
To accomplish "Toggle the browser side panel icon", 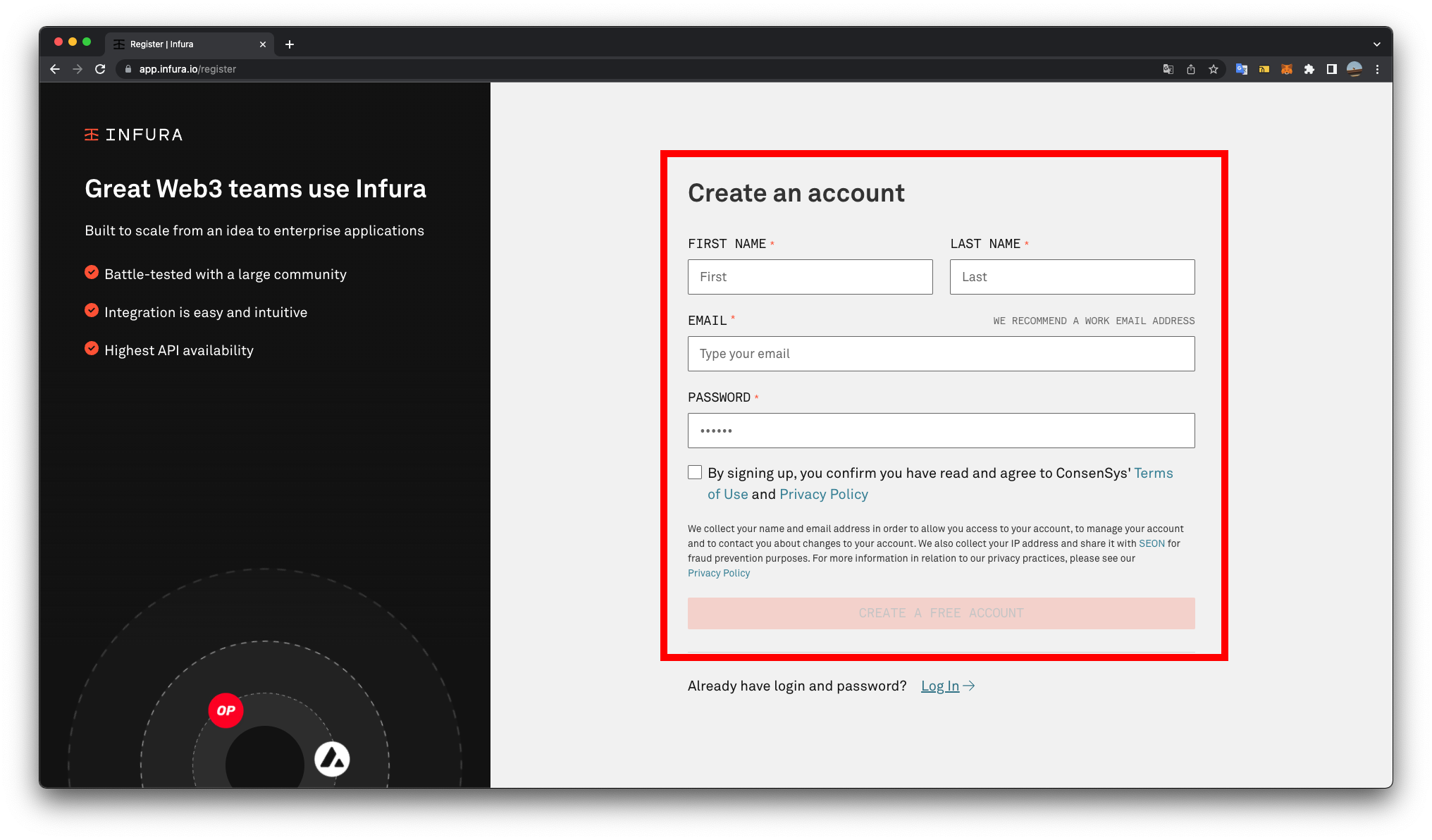I will [x=1331, y=69].
